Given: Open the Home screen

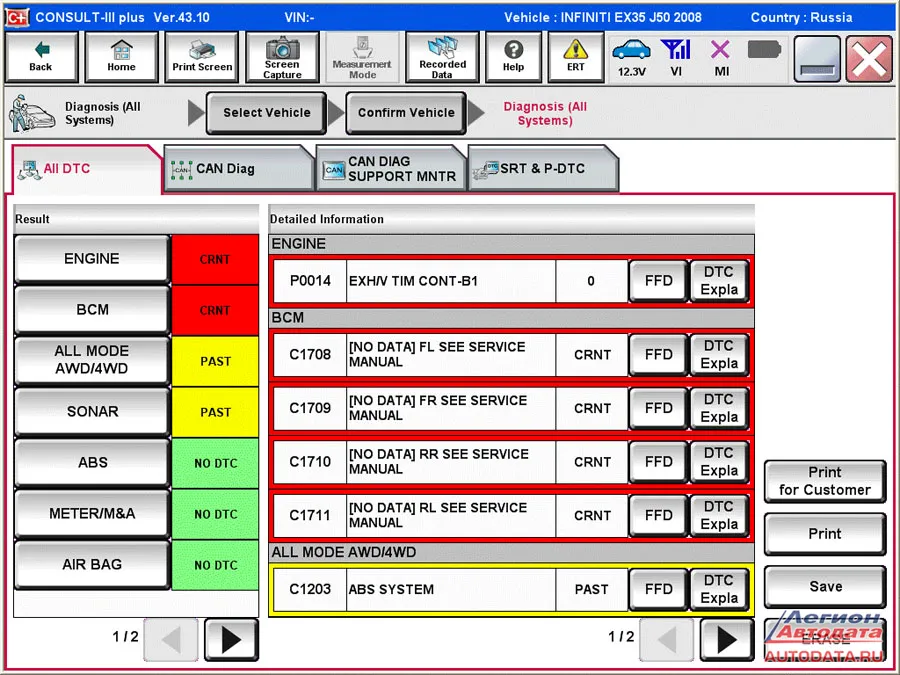Looking at the screenshot, I should pyautogui.click(x=121, y=57).
